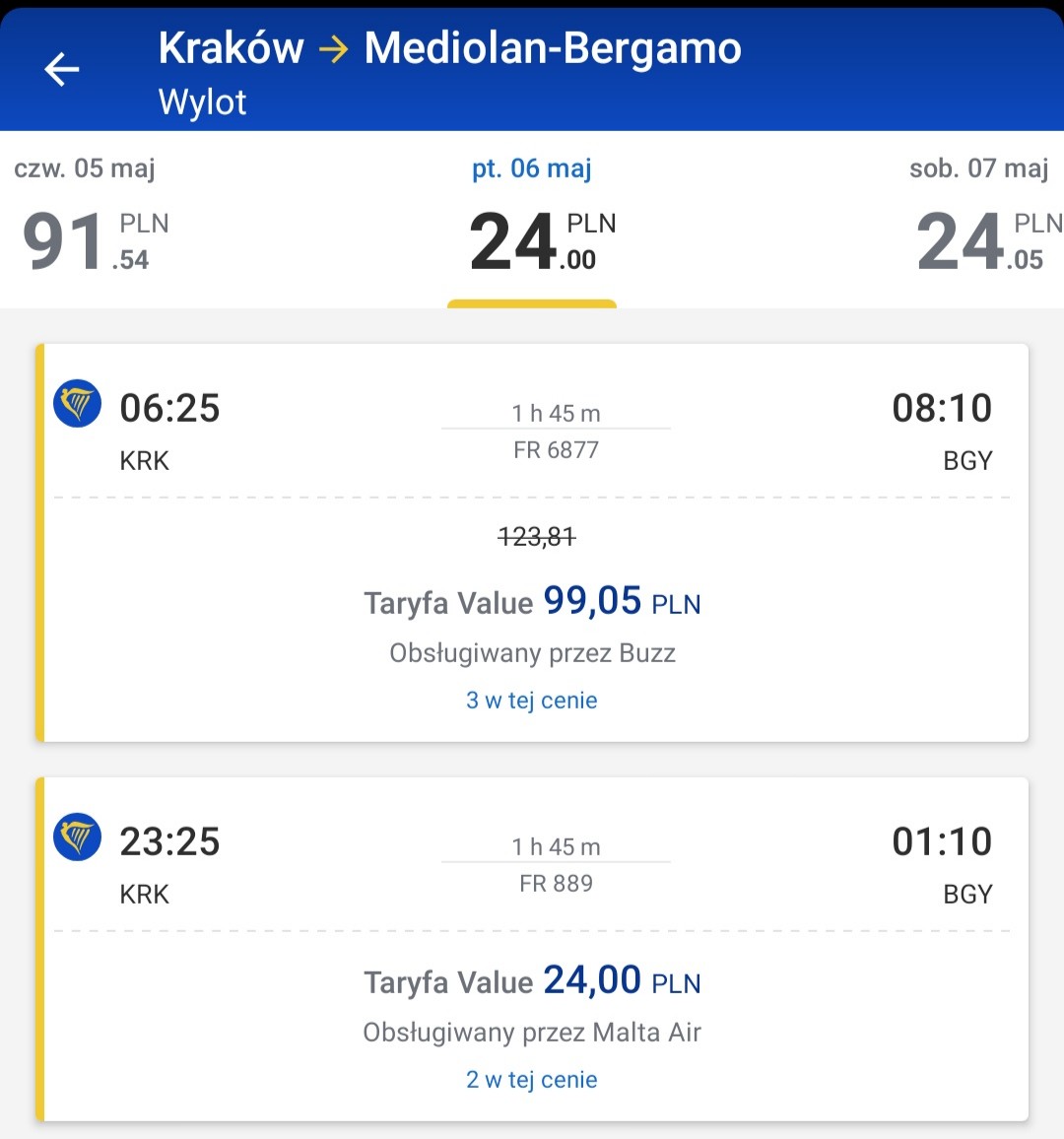Tap the 24.05 PLN price for Saturday
The height and width of the screenshot is (1139, 1064).
(989, 240)
